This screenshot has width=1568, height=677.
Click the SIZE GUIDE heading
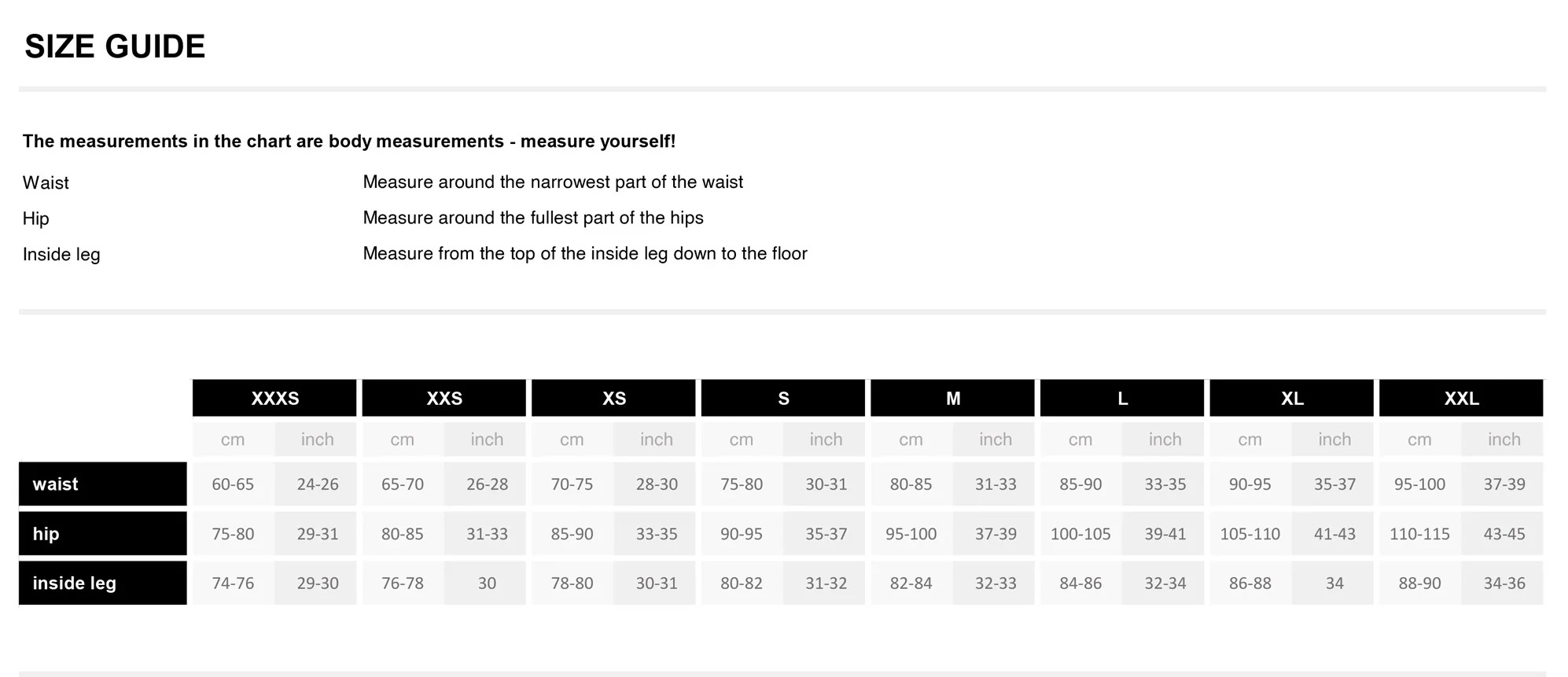pos(115,46)
